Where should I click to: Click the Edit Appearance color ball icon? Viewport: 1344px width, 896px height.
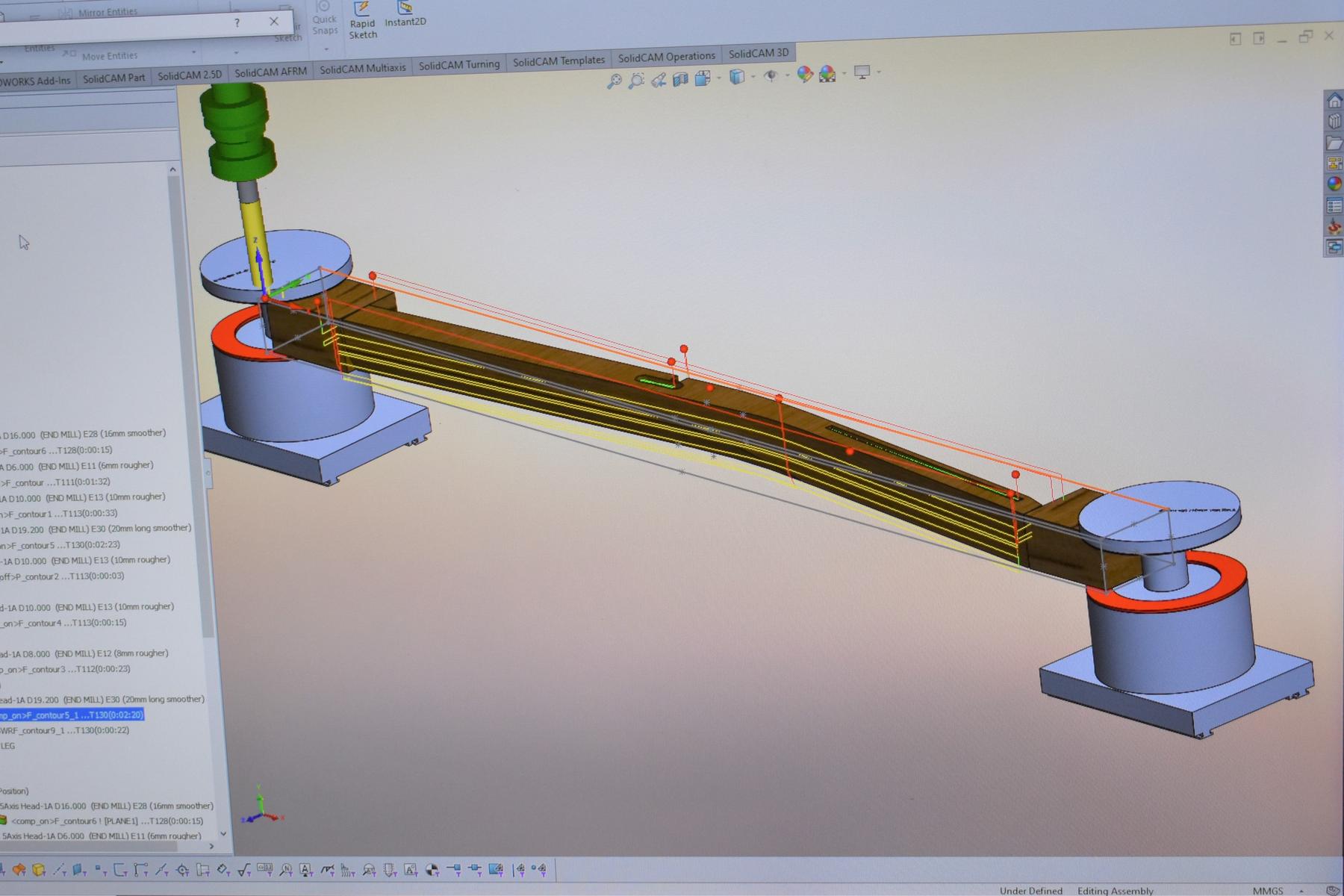tap(804, 74)
